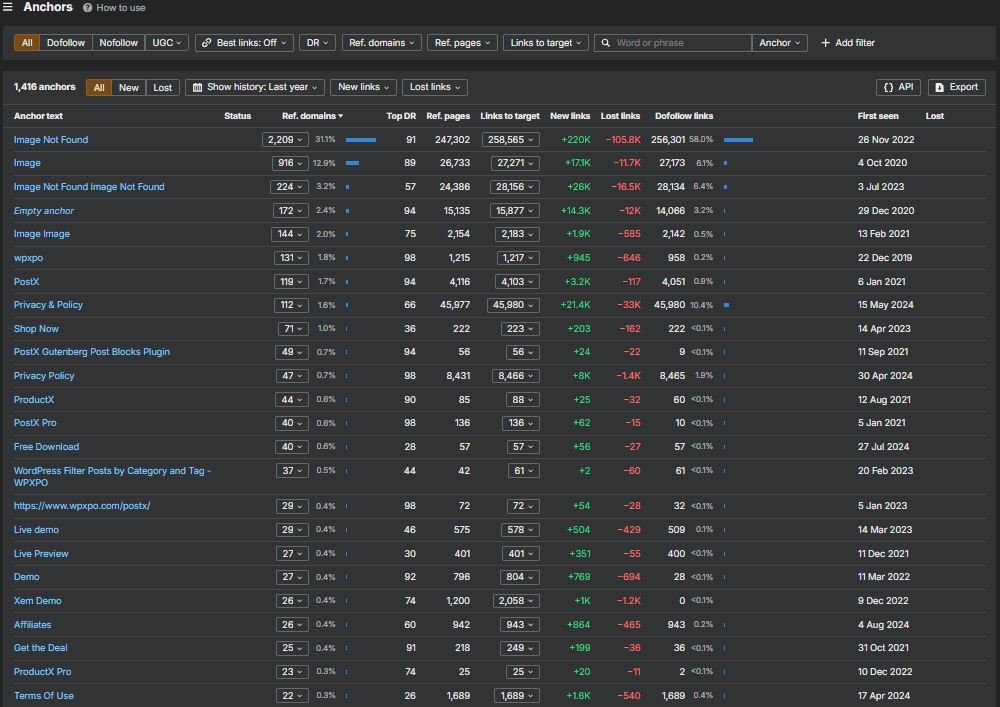Expand the 2,209 ref. domains dropdown

(x=285, y=140)
